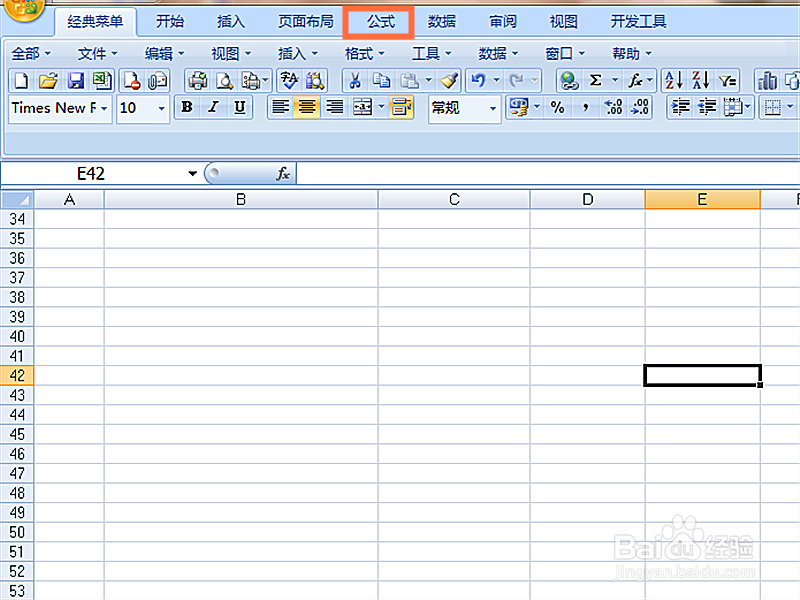Click the Decrease Decimal icon

pyautogui.click(x=640, y=108)
